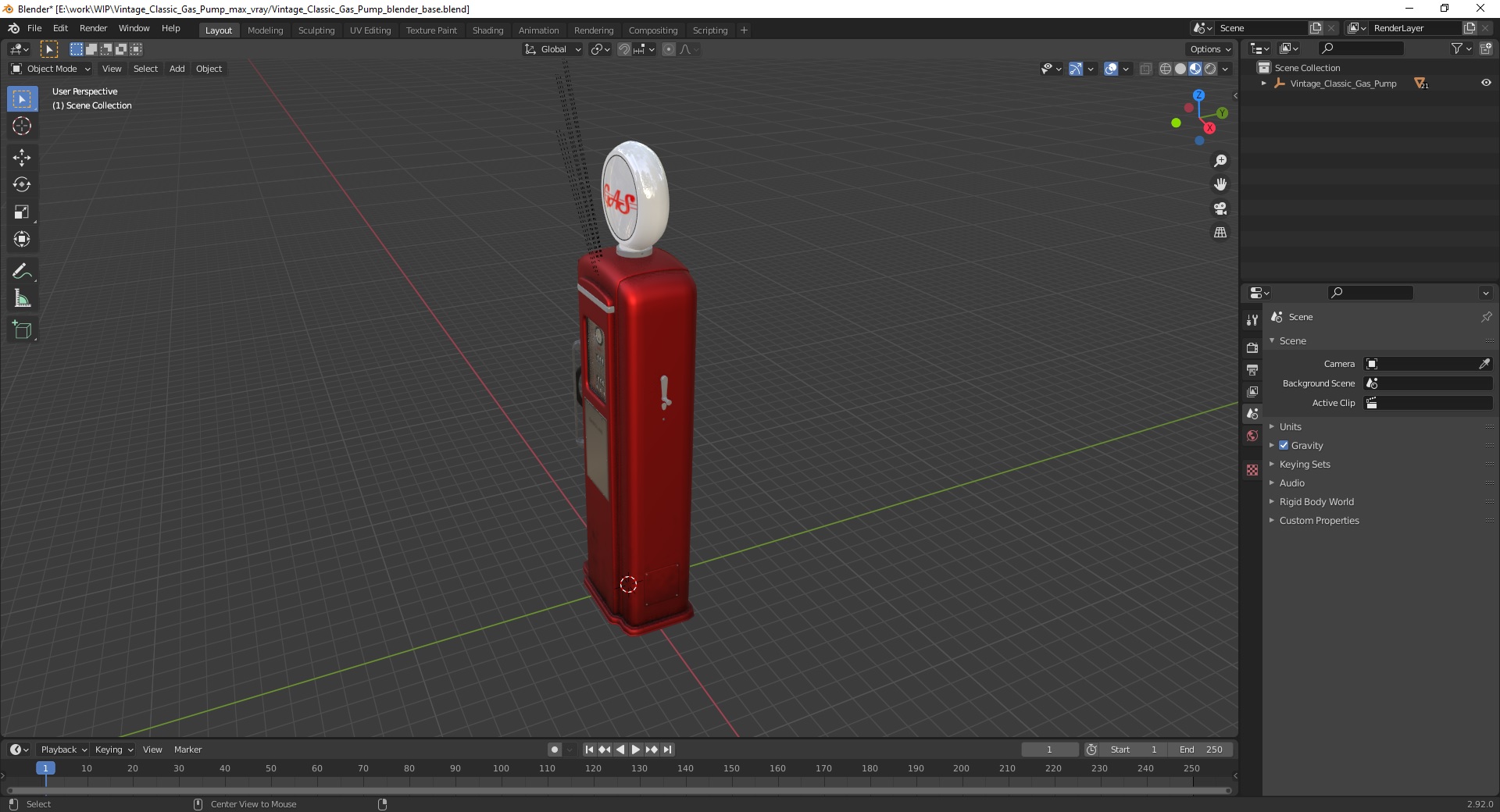Image resolution: width=1500 pixels, height=812 pixels.
Task: Click the End frame 250 field
Action: (x=1201, y=750)
